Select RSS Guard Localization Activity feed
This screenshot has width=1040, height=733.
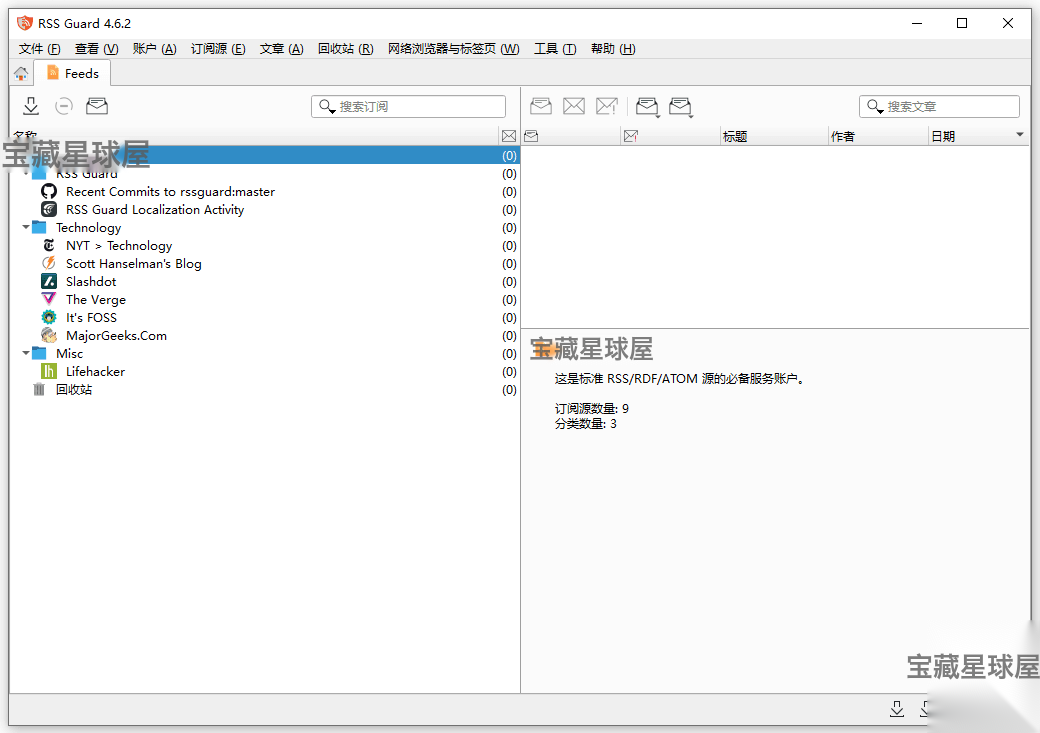pyautogui.click(x=264, y=210)
